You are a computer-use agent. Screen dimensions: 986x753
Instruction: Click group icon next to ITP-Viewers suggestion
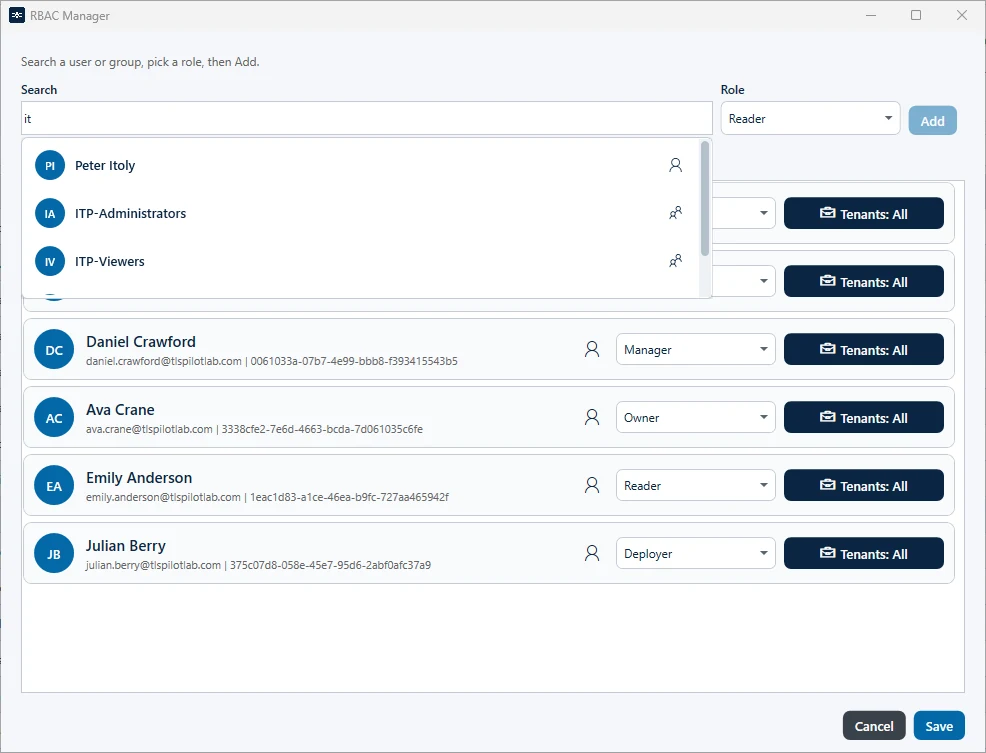coord(675,261)
